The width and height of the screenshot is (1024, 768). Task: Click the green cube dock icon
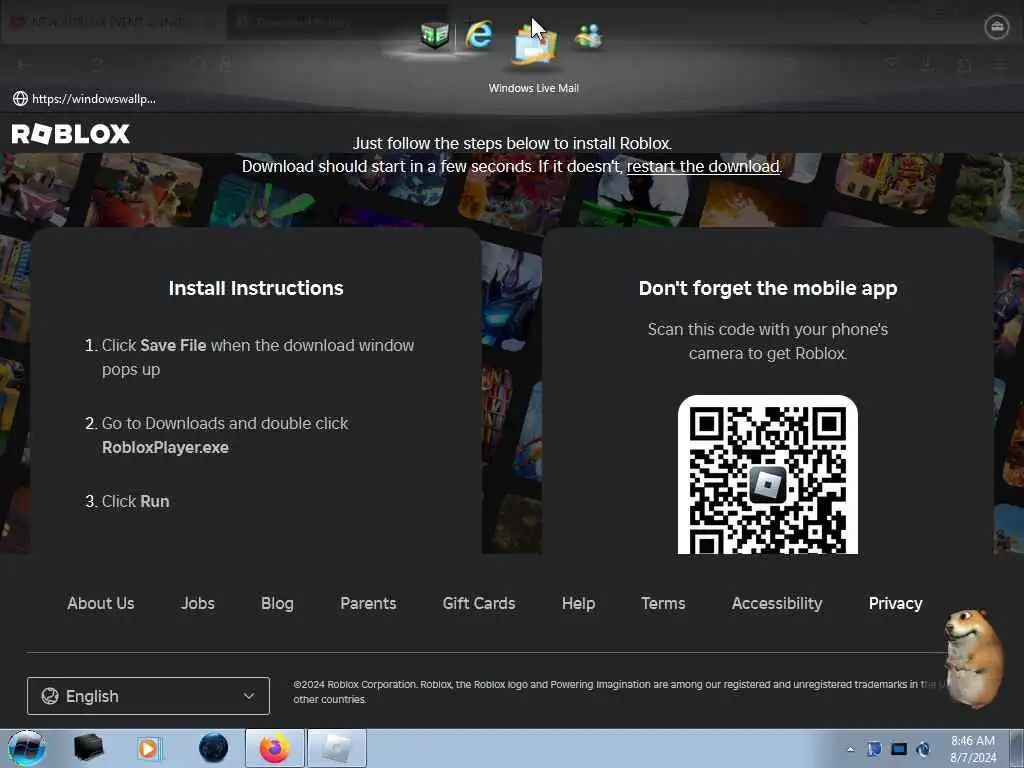coord(435,35)
